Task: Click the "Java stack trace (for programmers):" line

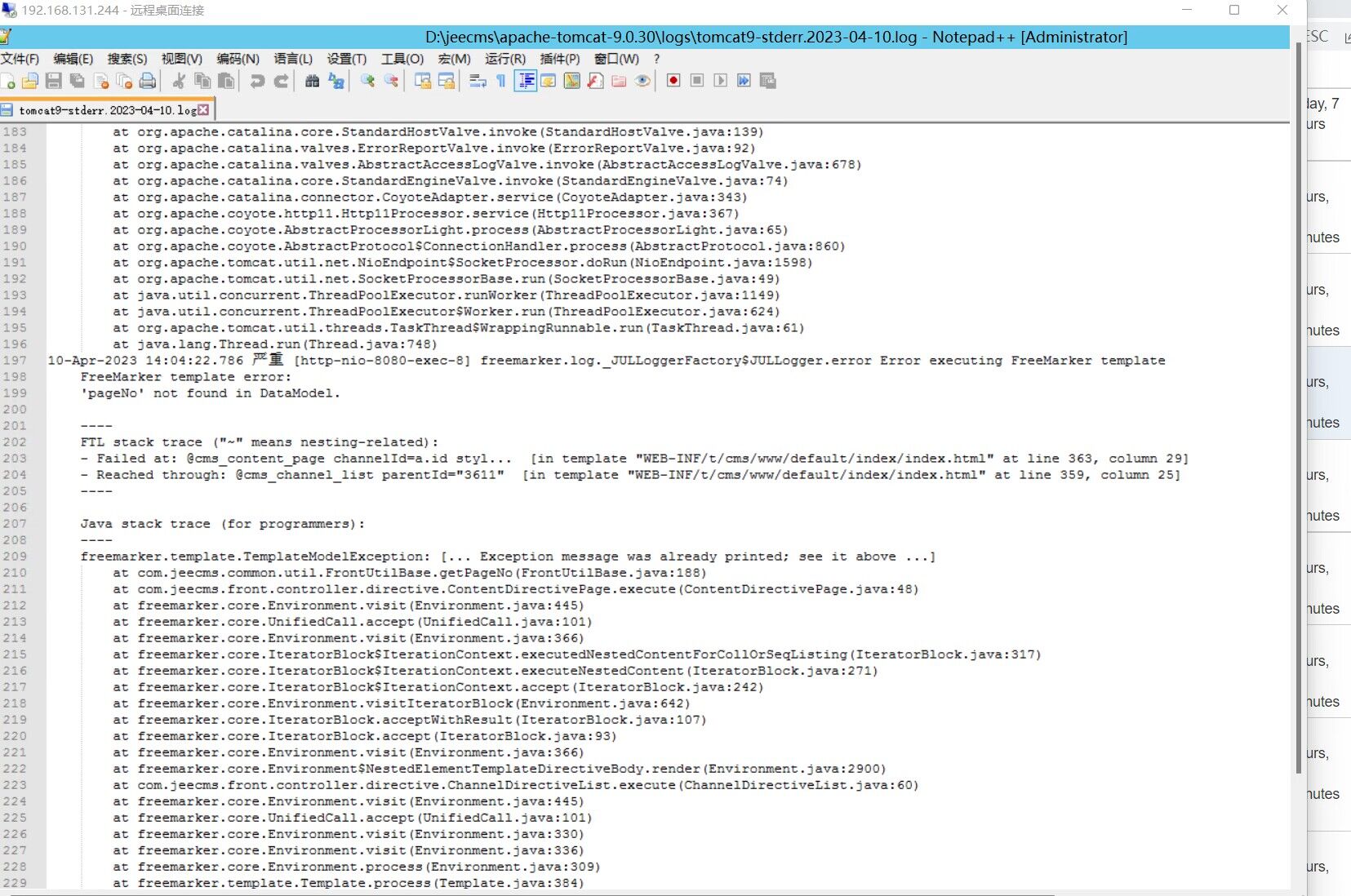Action: (223, 524)
